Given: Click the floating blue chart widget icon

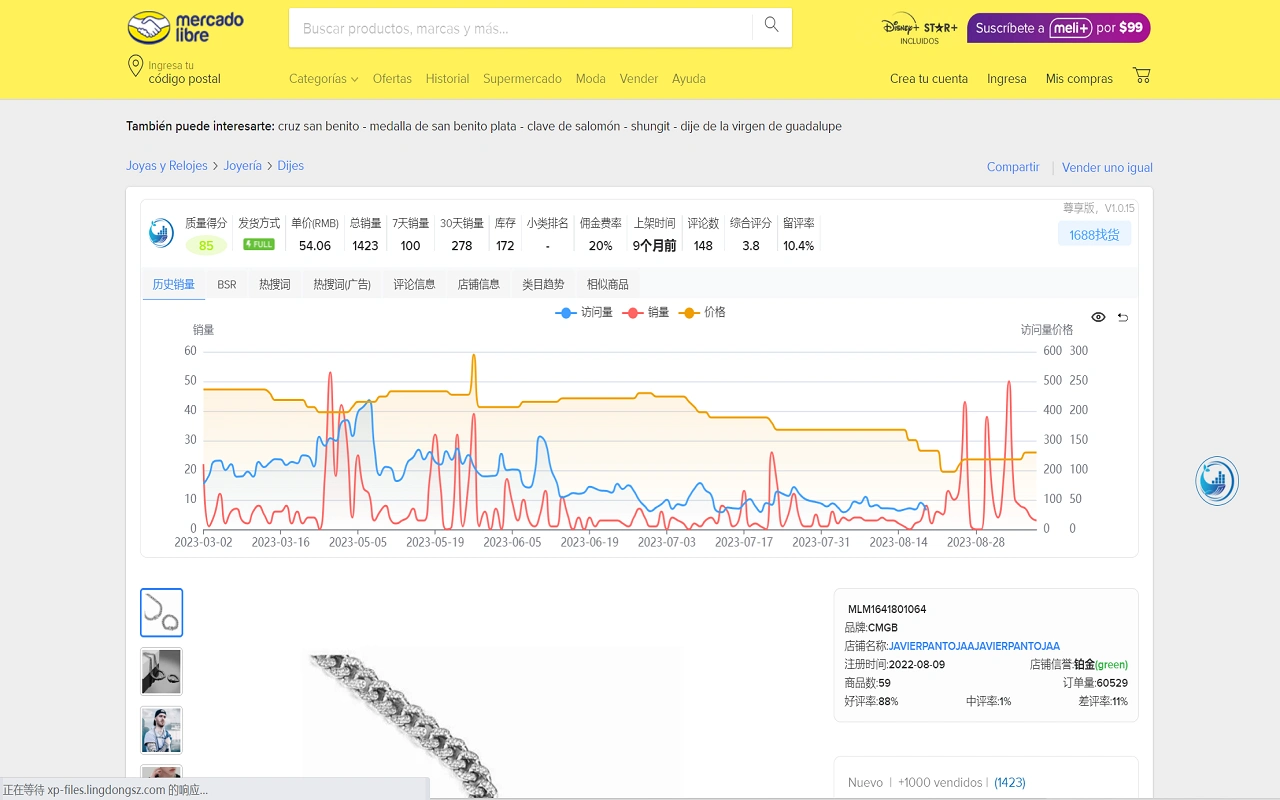Looking at the screenshot, I should coord(1217,481).
